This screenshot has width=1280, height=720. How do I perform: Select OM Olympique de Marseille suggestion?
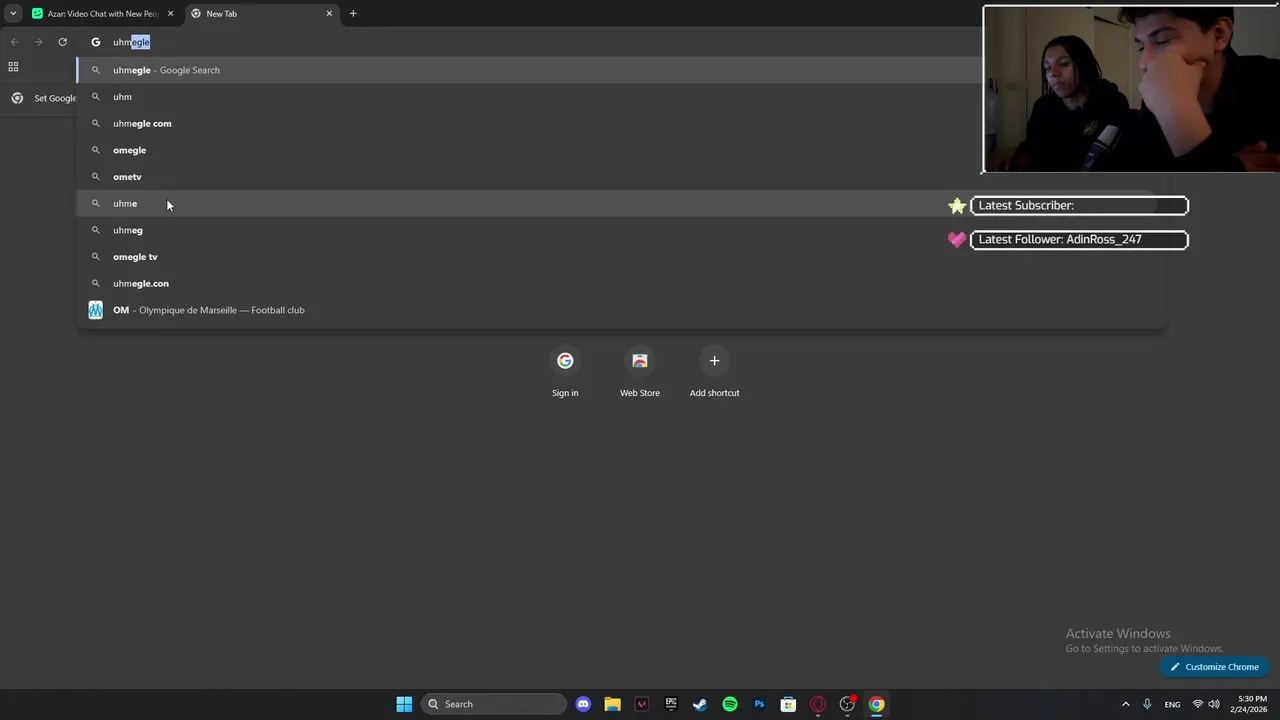tap(621, 310)
